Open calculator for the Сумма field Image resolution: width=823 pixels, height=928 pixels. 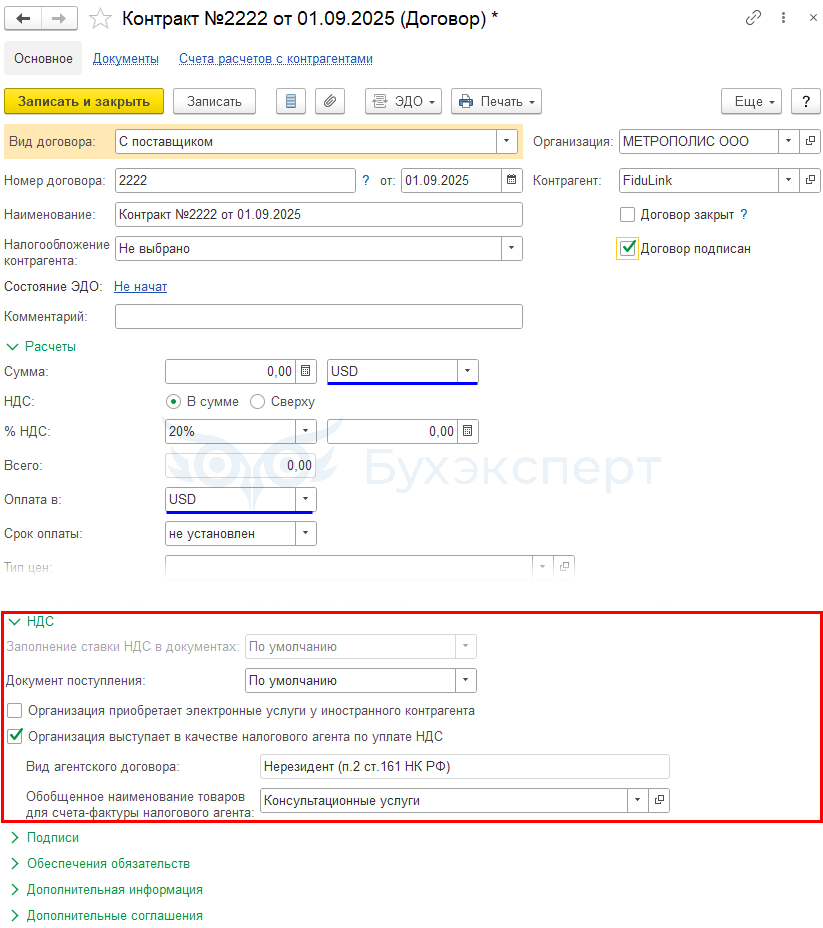(305, 371)
